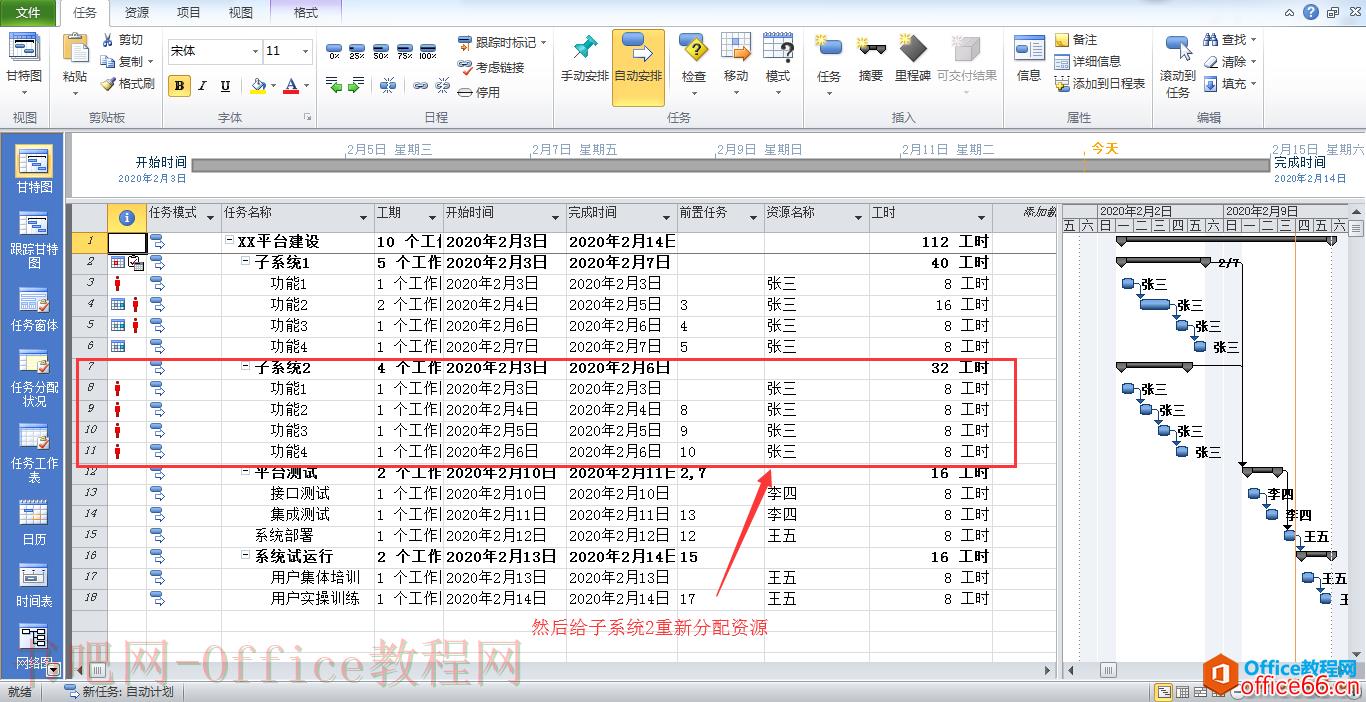
Task: Open the font name 宋体 dropdown
Action: pos(254,51)
